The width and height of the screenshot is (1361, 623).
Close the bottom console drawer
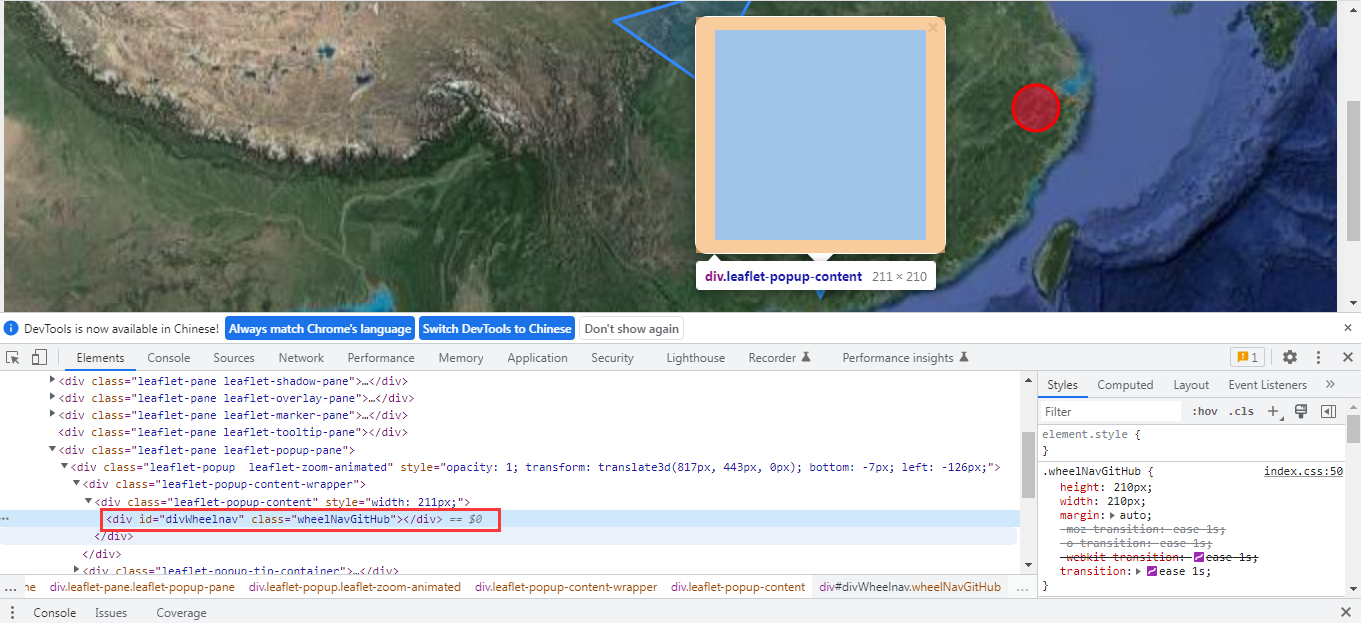pyautogui.click(x=1346, y=612)
